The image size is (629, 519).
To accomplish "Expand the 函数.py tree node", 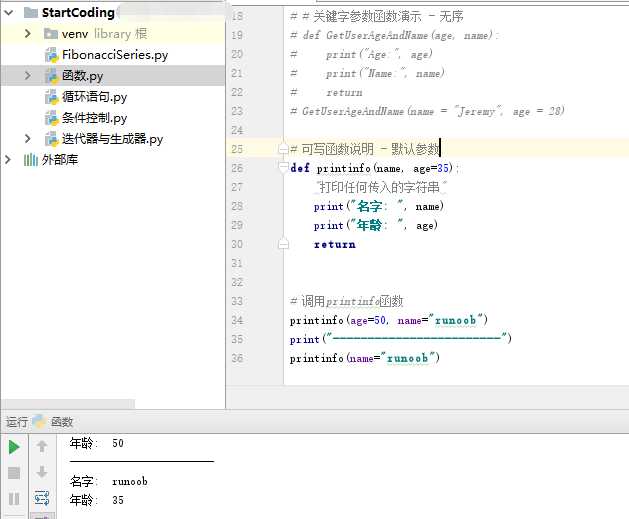I will pyautogui.click(x=28, y=75).
